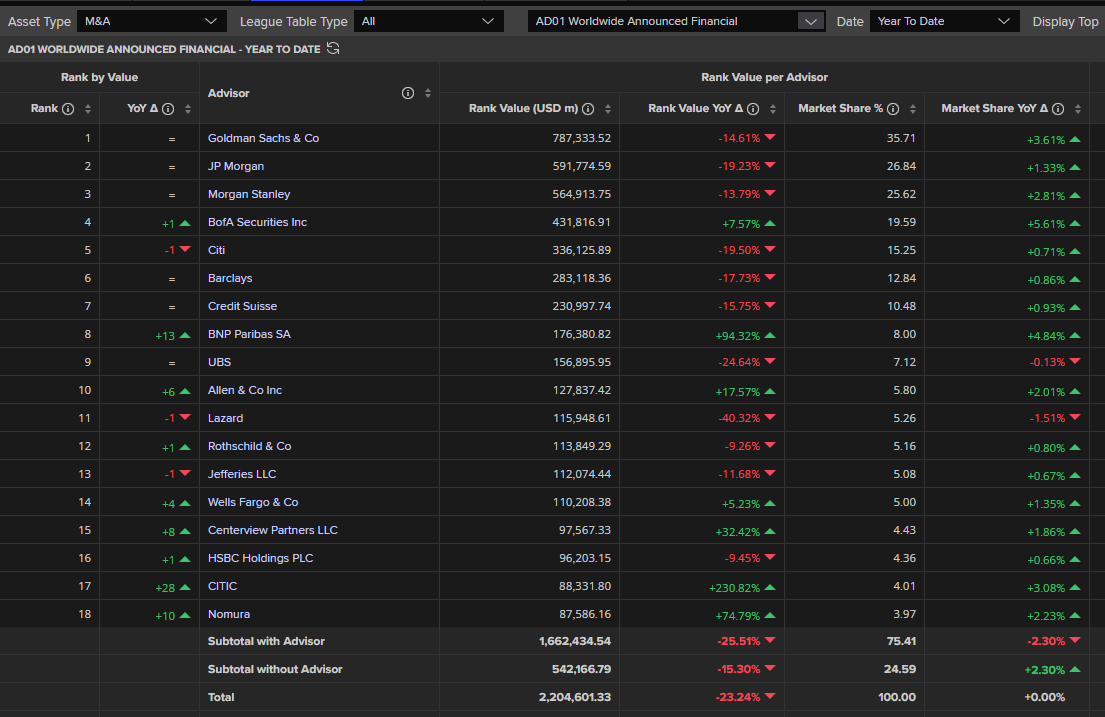Select market share 24.59 cell
The height and width of the screenshot is (717, 1105).
click(x=900, y=669)
